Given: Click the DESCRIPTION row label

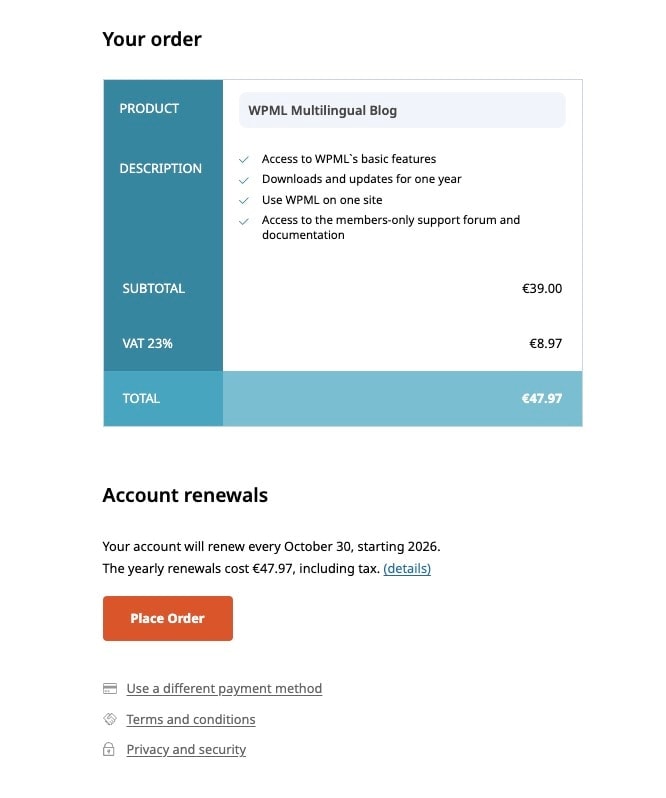Looking at the screenshot, I should 160,169.
